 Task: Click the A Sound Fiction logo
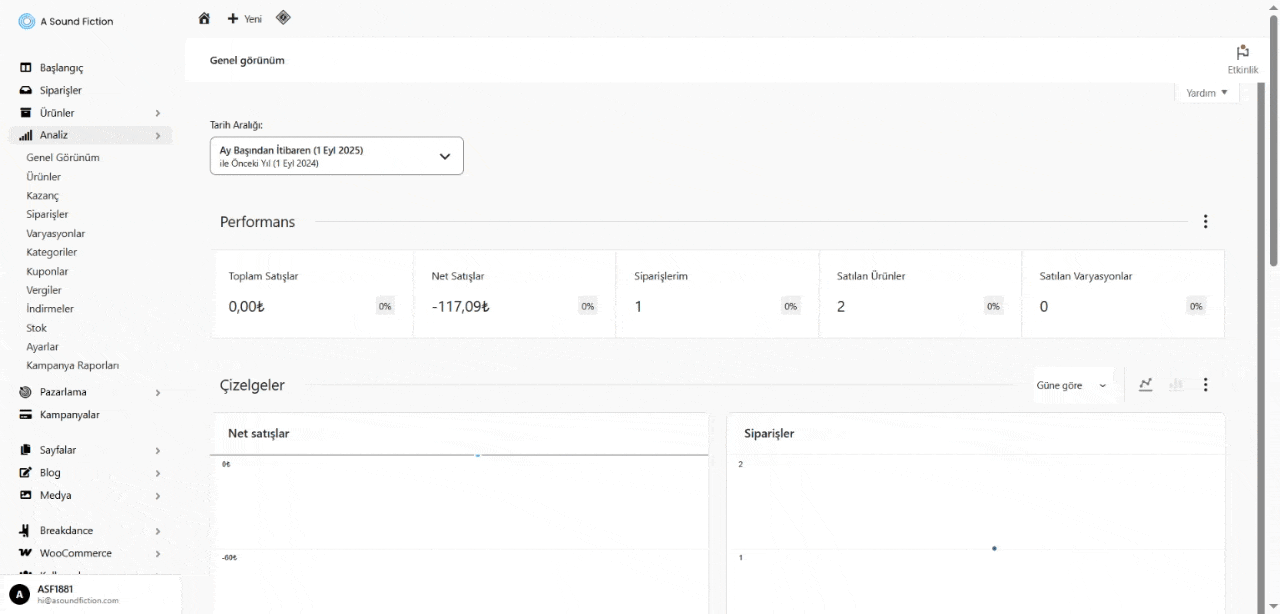point(27,21)
